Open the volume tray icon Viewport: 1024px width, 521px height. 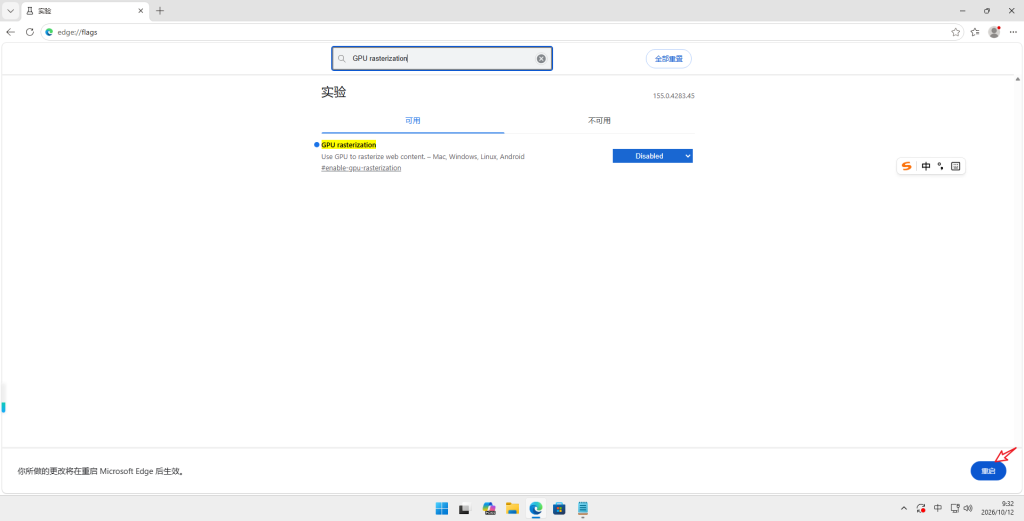pyautogui.click(x=968, y=508)
